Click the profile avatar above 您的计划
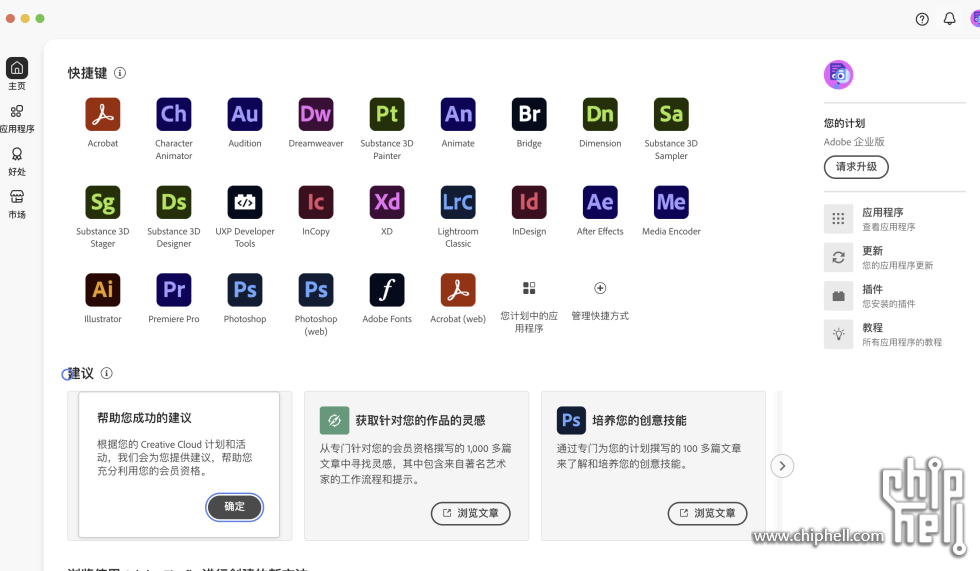Screen dimensions: 980x571 839,75
